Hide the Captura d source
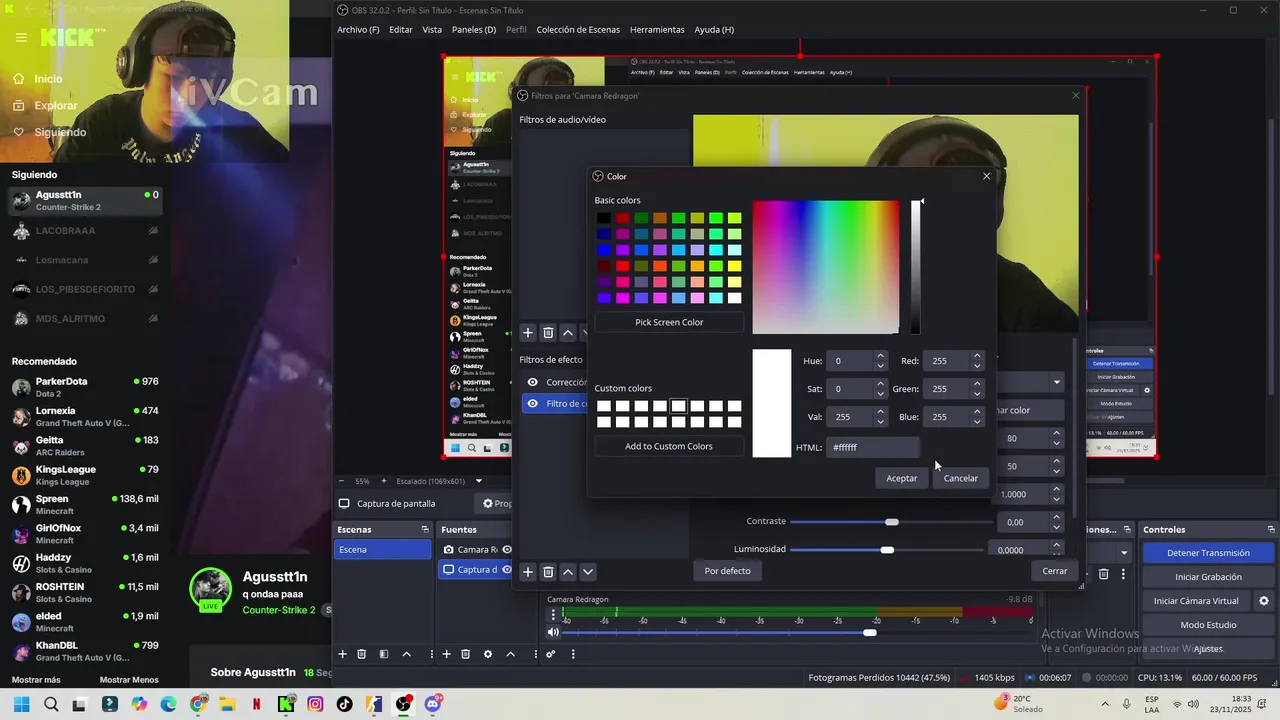The width and height of the screenshot is (1280, 720). click(506, 570)
